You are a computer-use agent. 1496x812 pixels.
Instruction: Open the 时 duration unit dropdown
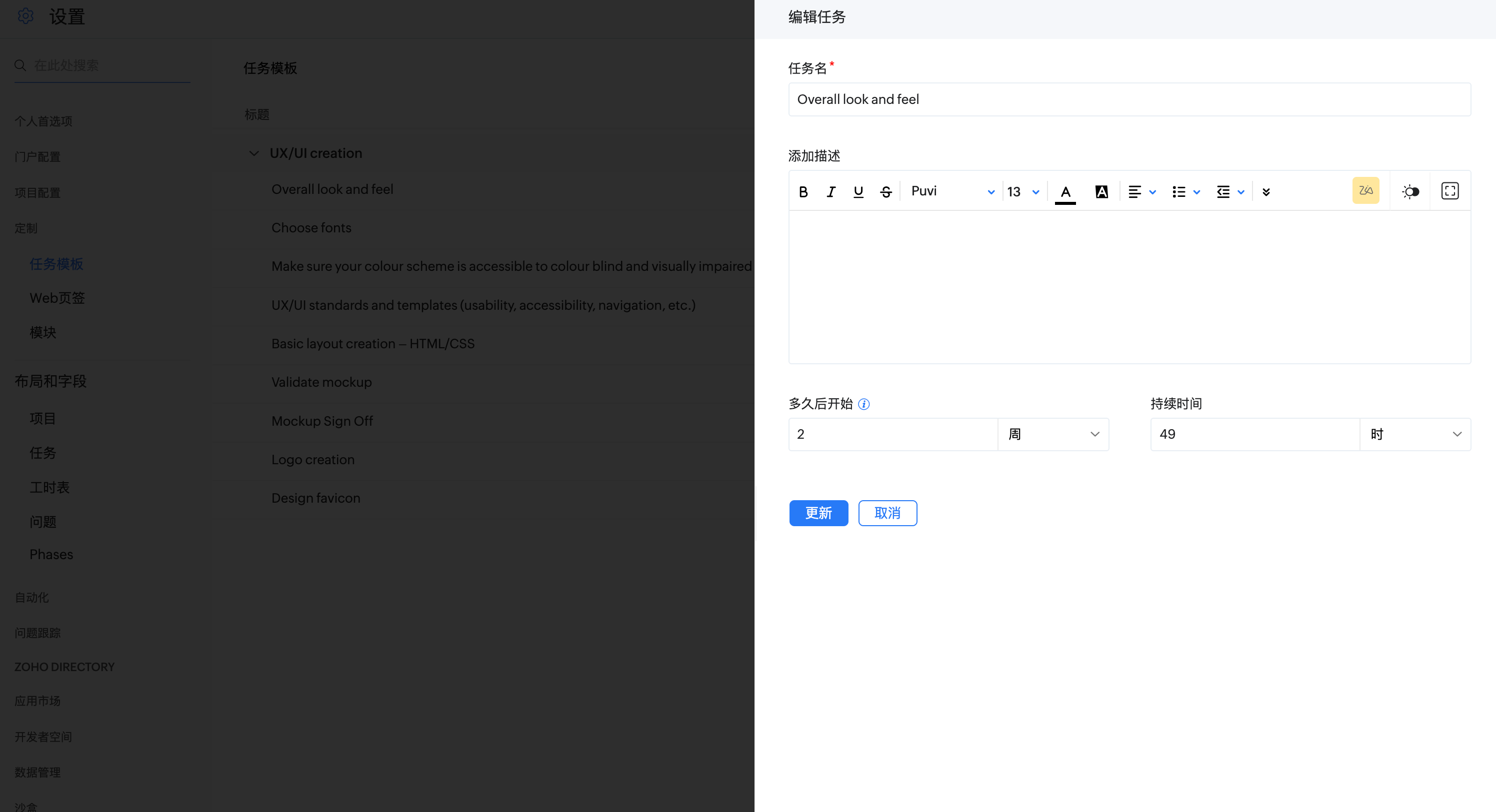coord(1414,434)
